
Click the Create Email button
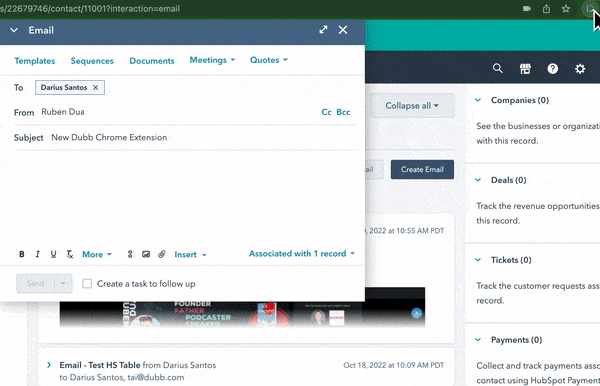(x=422, y=169)
